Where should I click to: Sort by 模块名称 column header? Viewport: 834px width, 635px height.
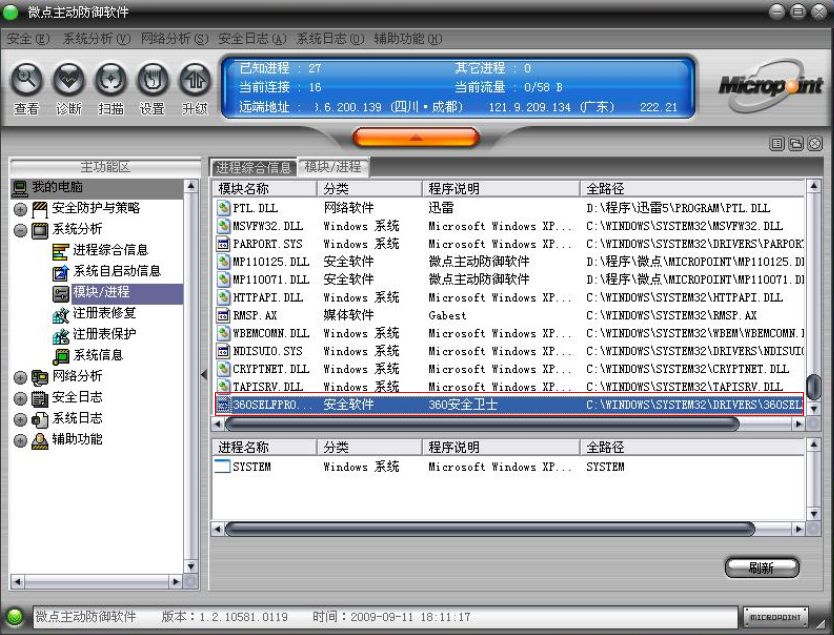(265, 189)
